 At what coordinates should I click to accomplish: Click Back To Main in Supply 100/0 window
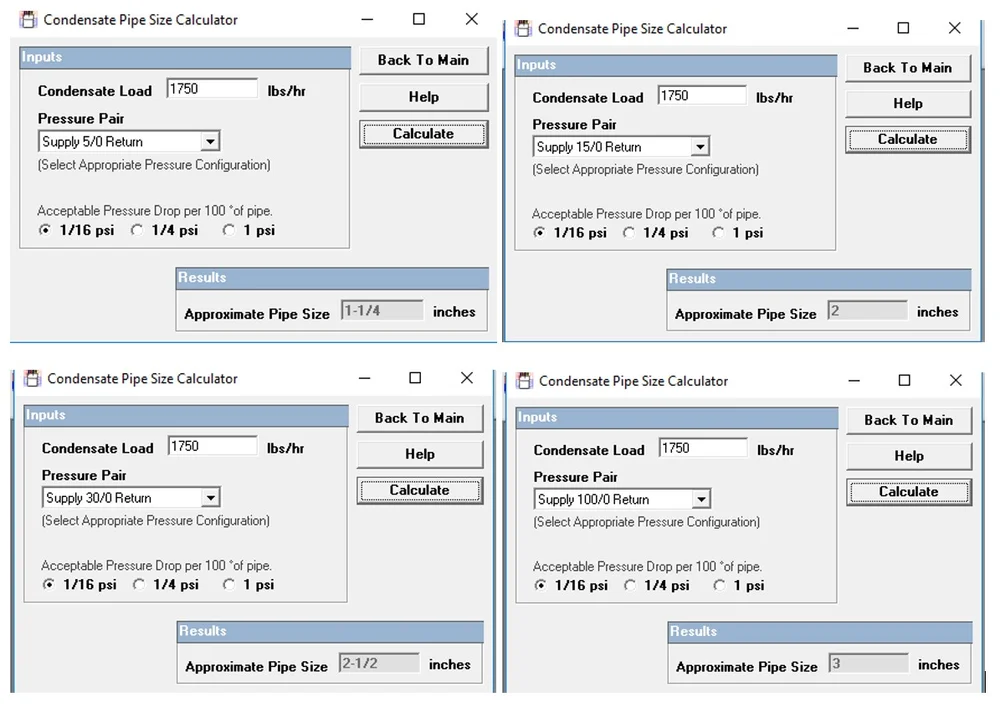908,421
